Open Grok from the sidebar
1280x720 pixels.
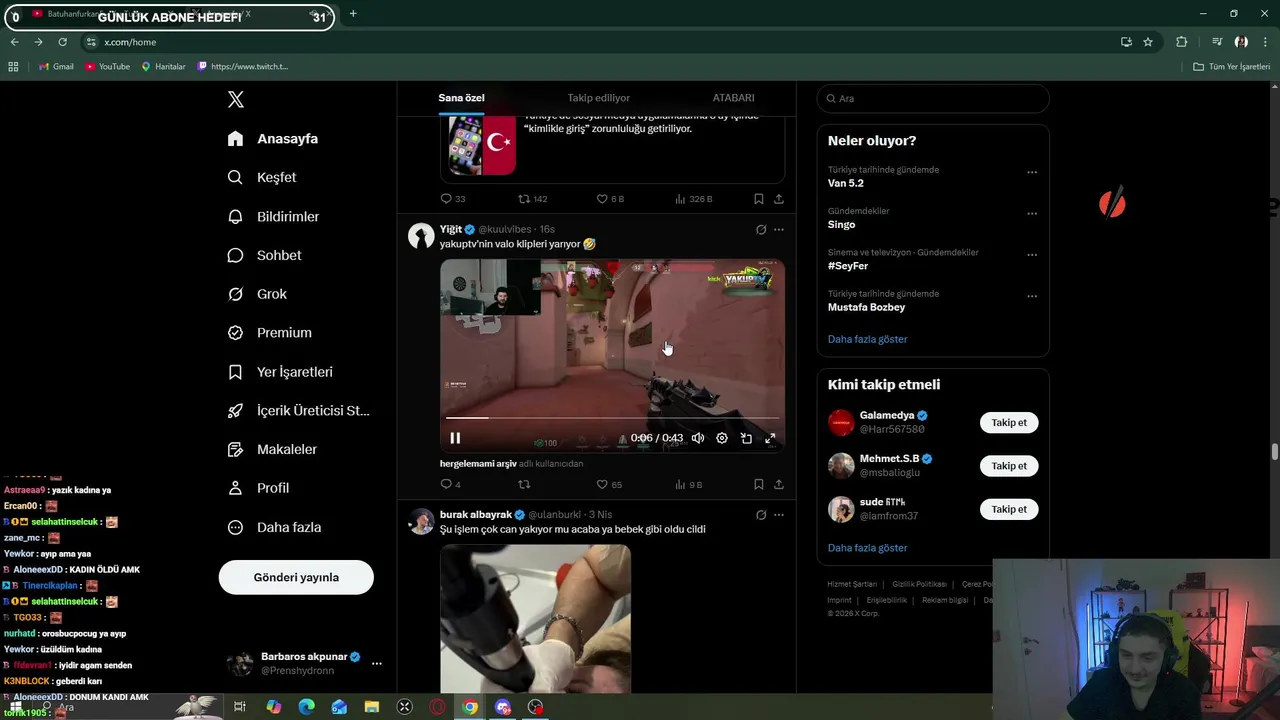(x=257, y=294)
